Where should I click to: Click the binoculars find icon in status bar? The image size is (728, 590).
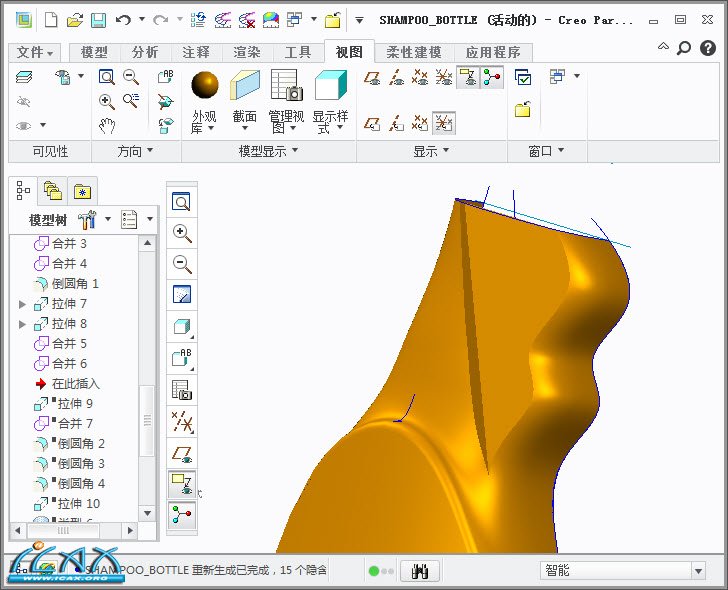pos(420,571)
